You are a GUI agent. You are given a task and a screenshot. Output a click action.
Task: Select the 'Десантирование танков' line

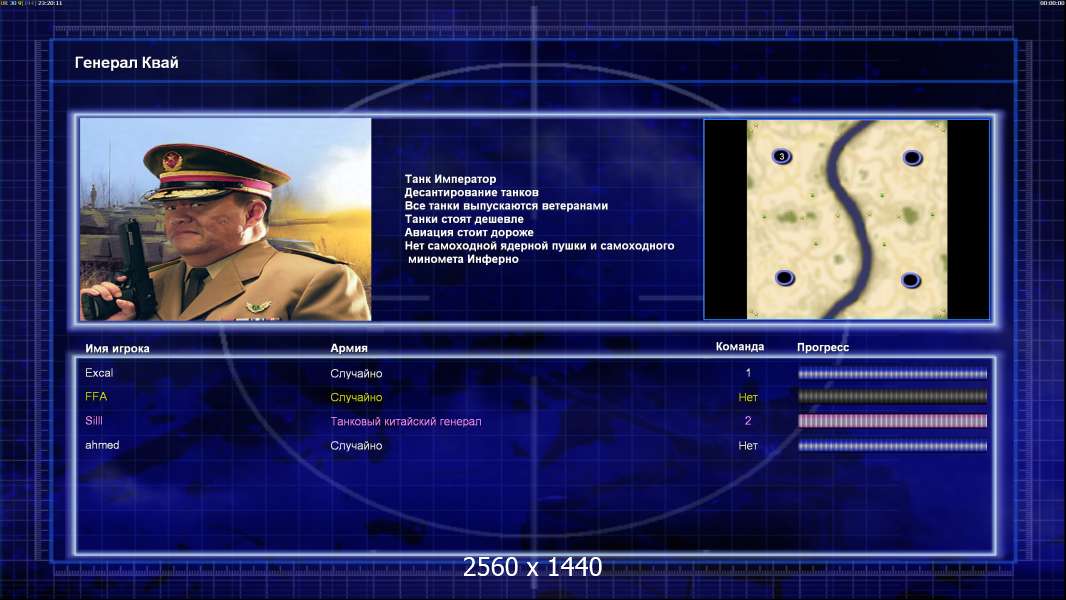tap(471, 192)
